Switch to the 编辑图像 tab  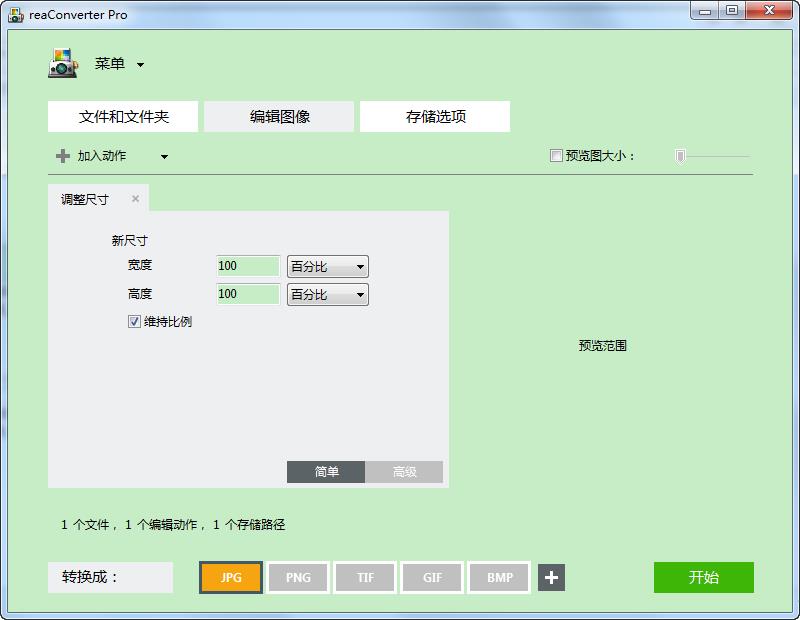pyautogui.click(x=279, y=116)
